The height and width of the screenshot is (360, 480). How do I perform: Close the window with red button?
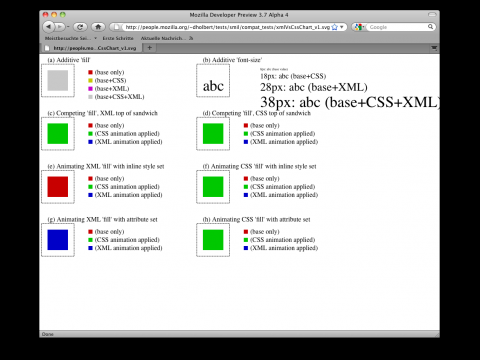coord(46,15)
